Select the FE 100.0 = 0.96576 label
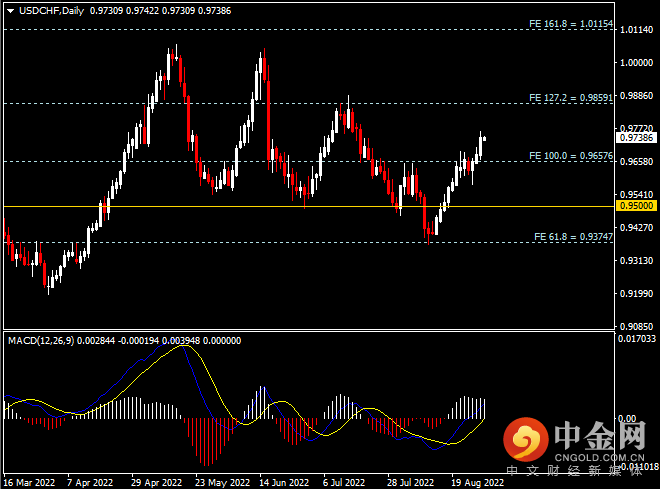 click(571, 156)
